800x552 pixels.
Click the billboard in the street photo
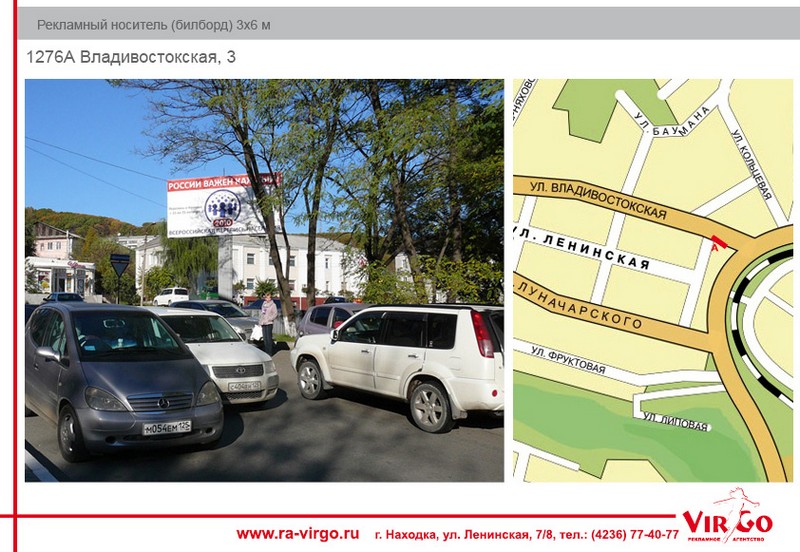tap(223, 205)
